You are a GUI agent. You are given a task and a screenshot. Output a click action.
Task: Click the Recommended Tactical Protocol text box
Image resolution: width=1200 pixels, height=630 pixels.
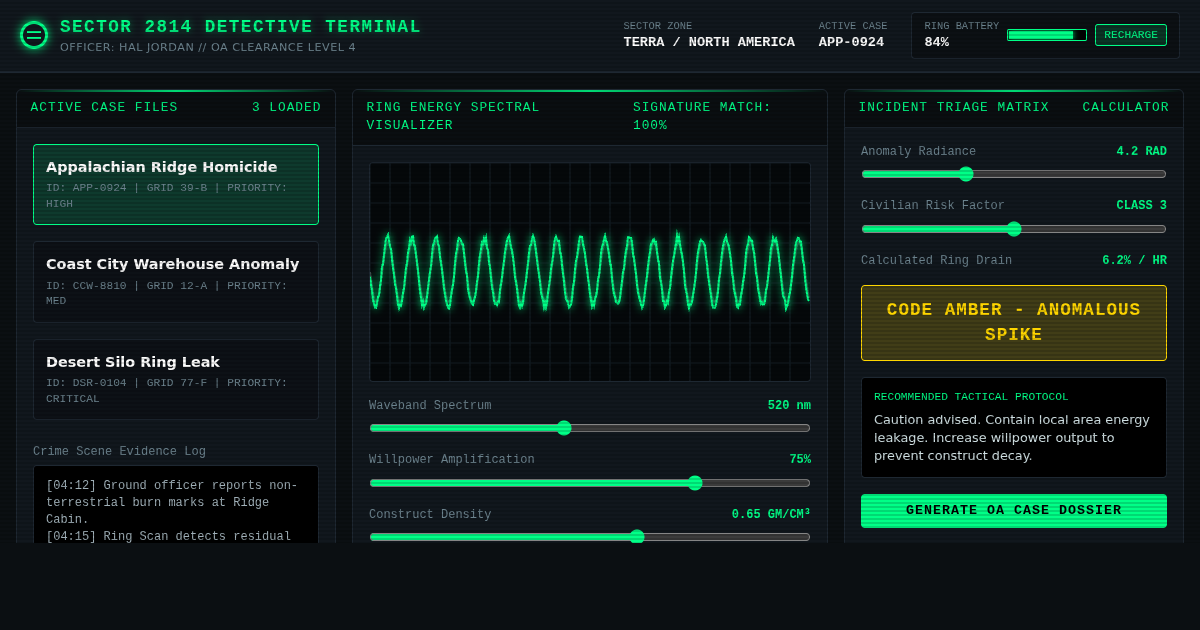[1014, 428]
